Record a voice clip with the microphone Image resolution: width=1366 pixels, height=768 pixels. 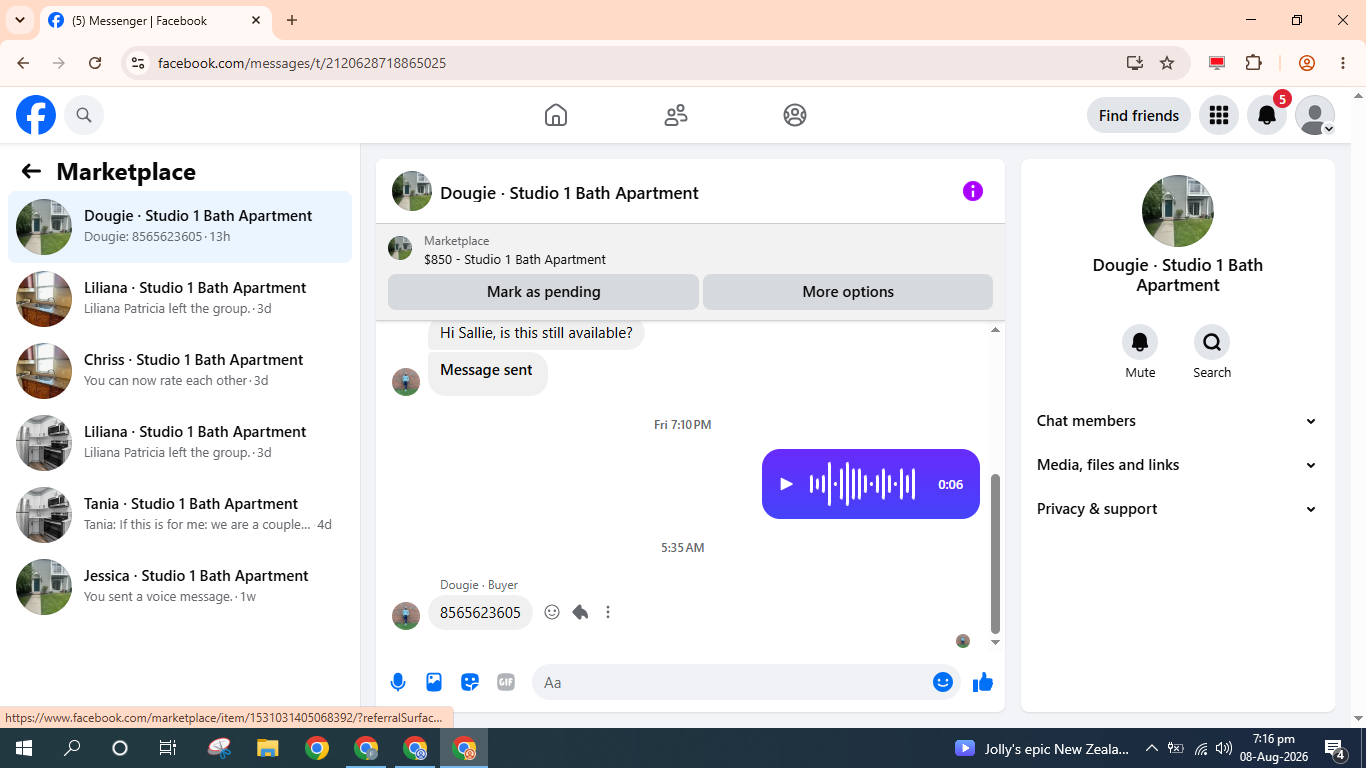click(x=398, y=682)
